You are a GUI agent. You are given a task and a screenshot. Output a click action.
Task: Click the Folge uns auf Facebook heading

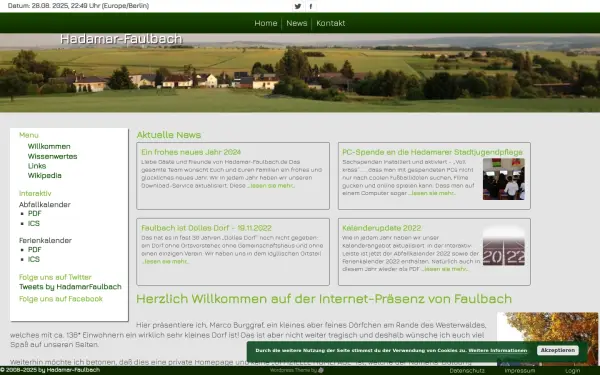tap(61, 299)
